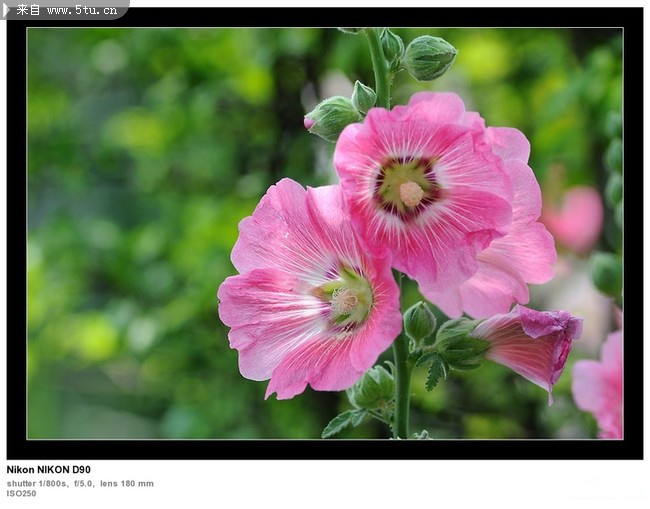Click the lens 180 mm label

(x=127, y=483)
